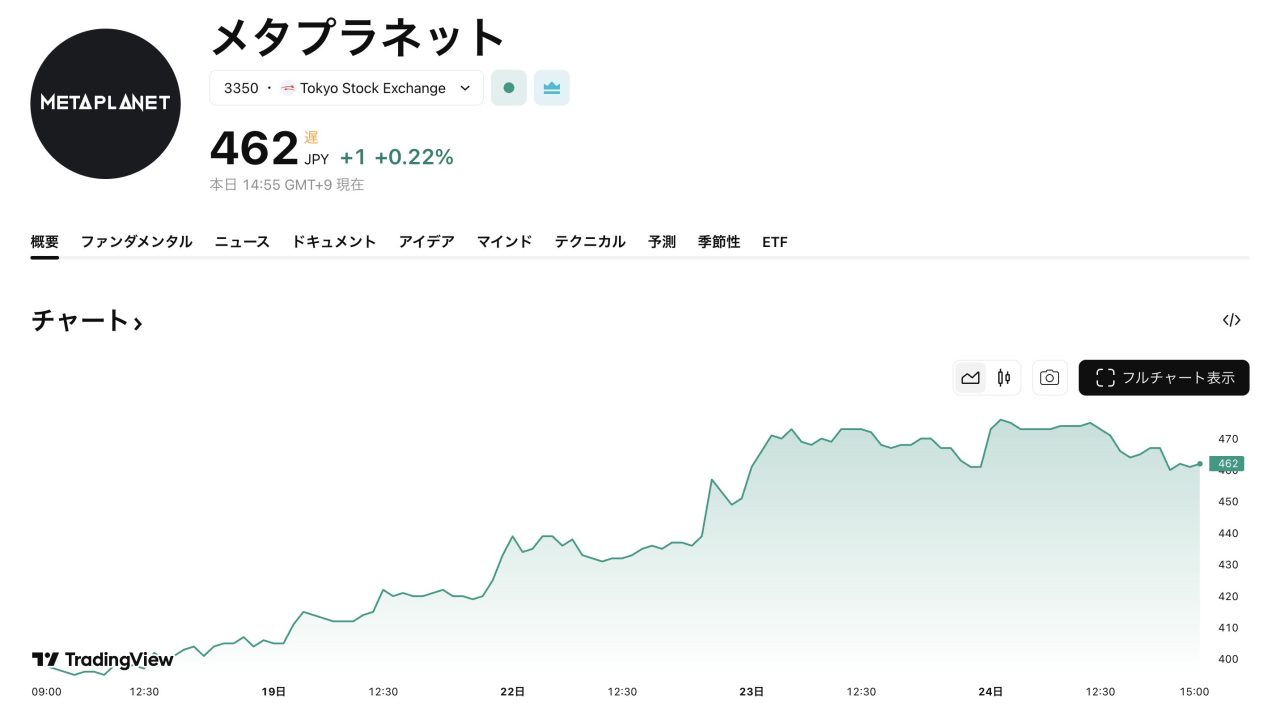Click the orange delayed-data 遅 indicator
The width and height of the screenshot is (1280, 716).
coord(311,137)
